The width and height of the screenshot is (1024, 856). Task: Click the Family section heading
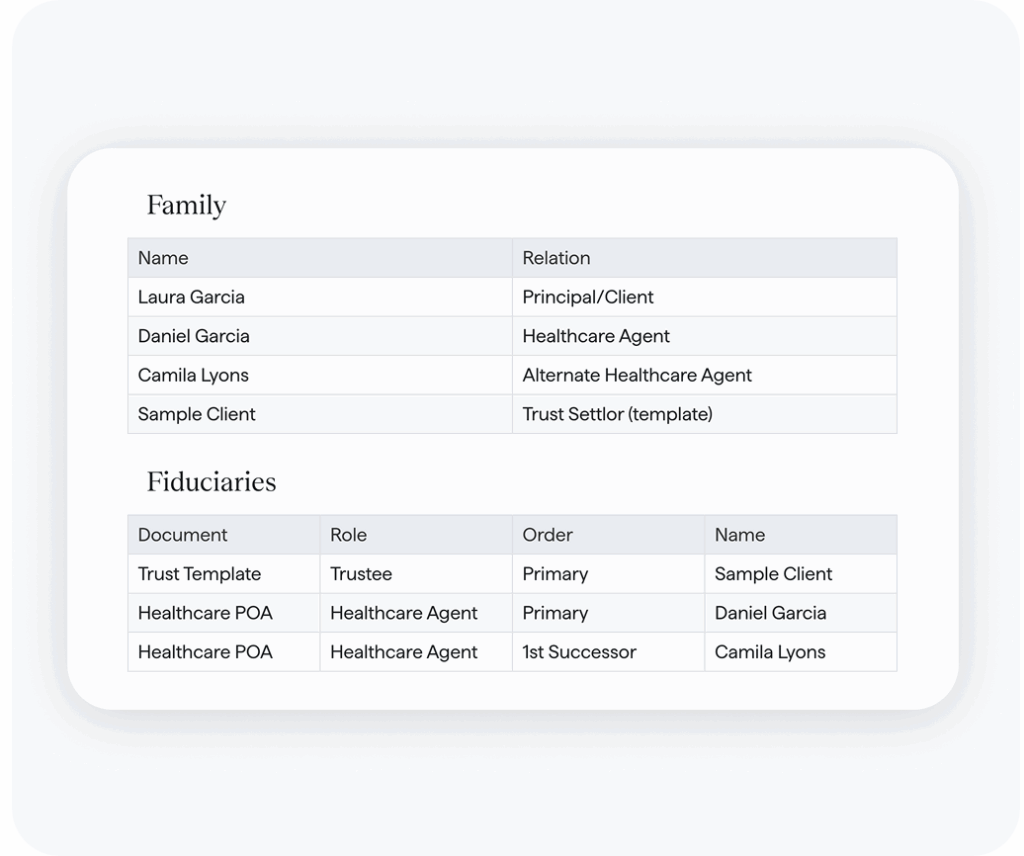(186, 206)
